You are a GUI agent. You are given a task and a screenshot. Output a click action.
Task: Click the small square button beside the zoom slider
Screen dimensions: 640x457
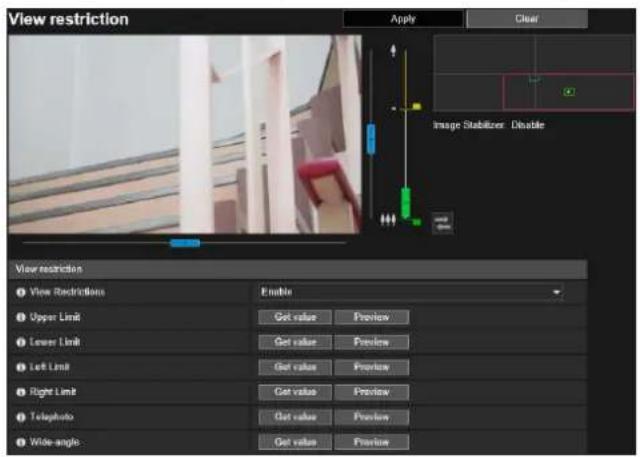442,223
